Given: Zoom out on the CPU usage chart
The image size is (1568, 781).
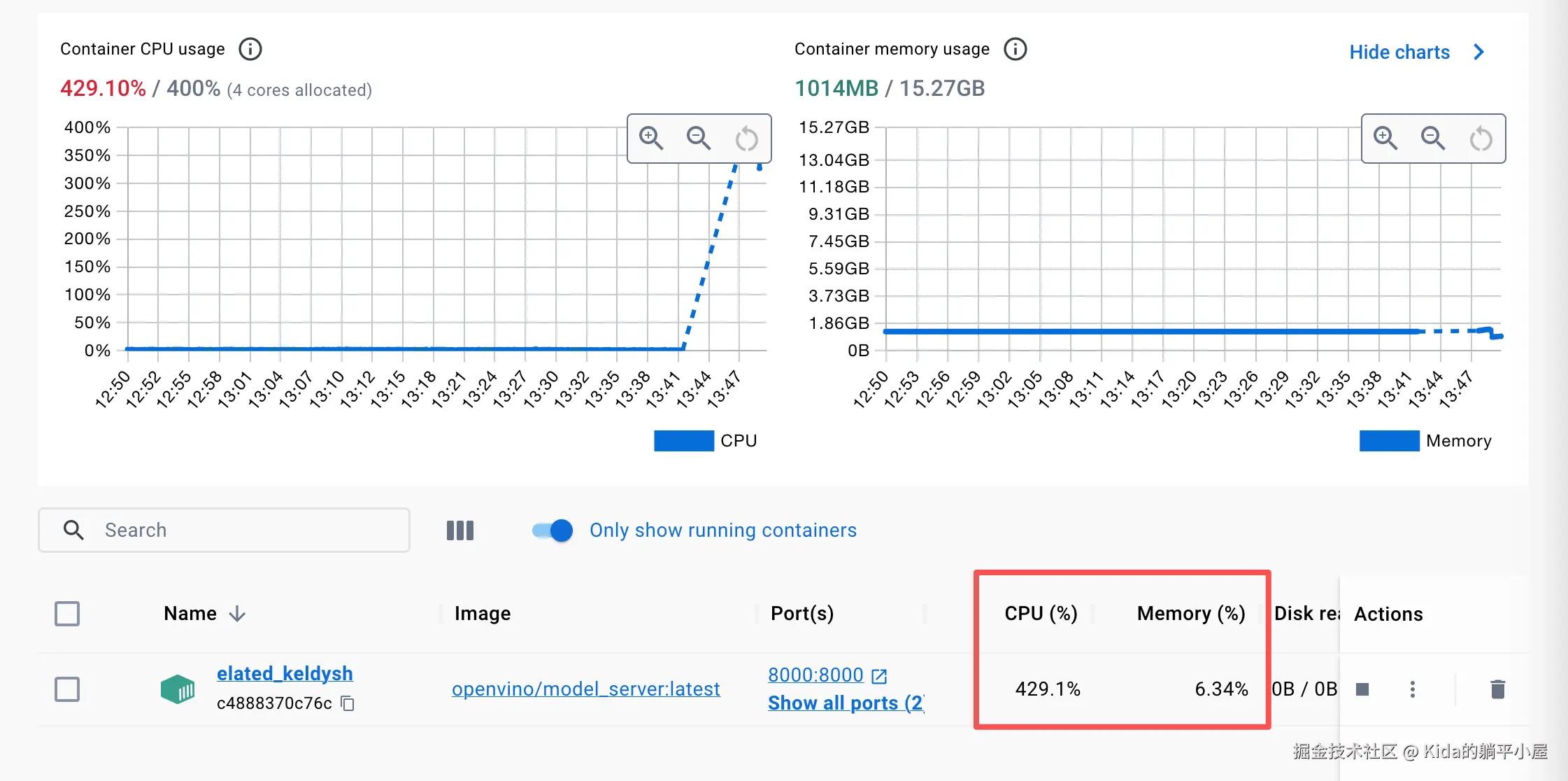Looking at the screenshot, I should click(699, 138).
